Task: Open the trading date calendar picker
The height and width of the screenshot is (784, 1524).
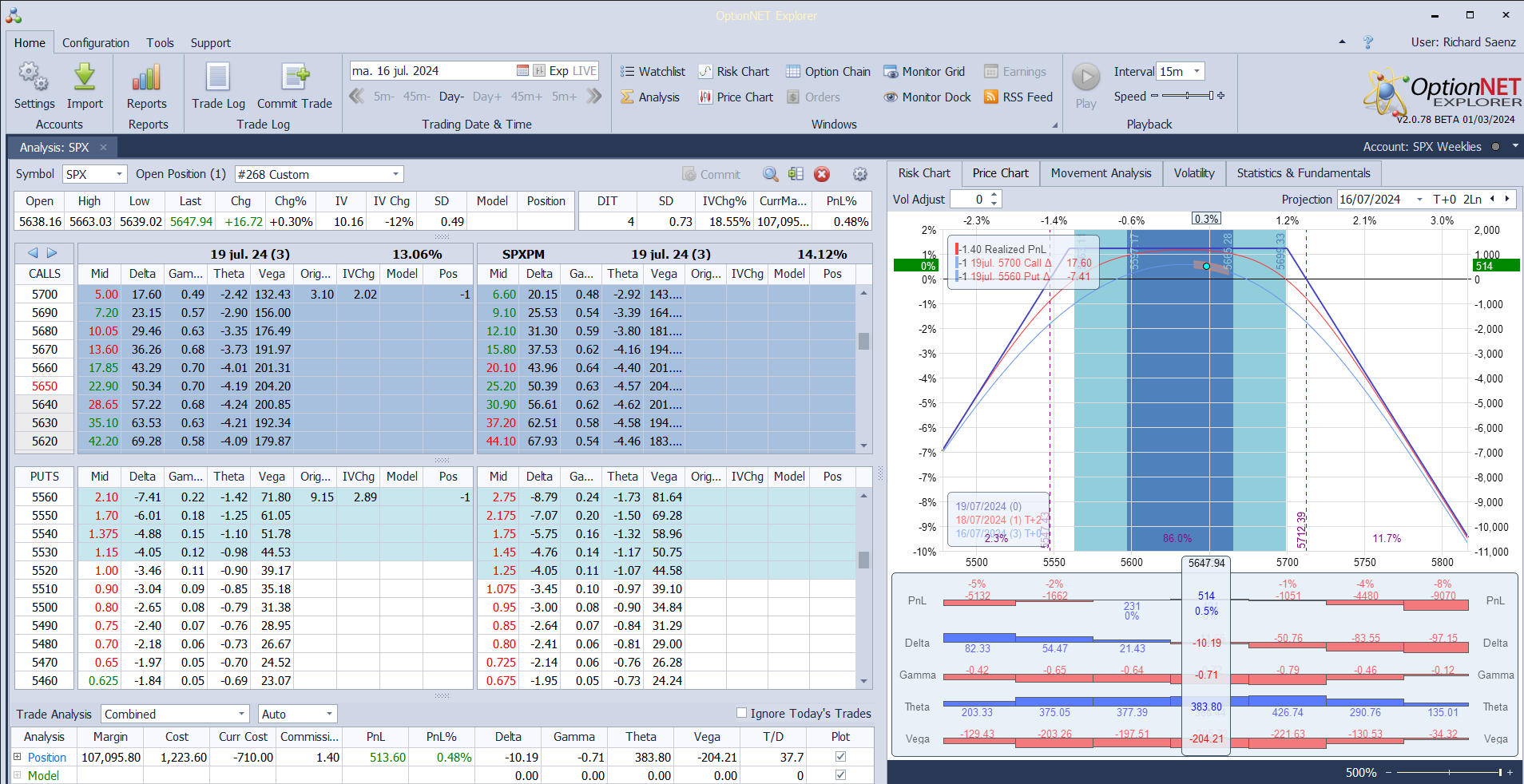Action: pos(522,71)
